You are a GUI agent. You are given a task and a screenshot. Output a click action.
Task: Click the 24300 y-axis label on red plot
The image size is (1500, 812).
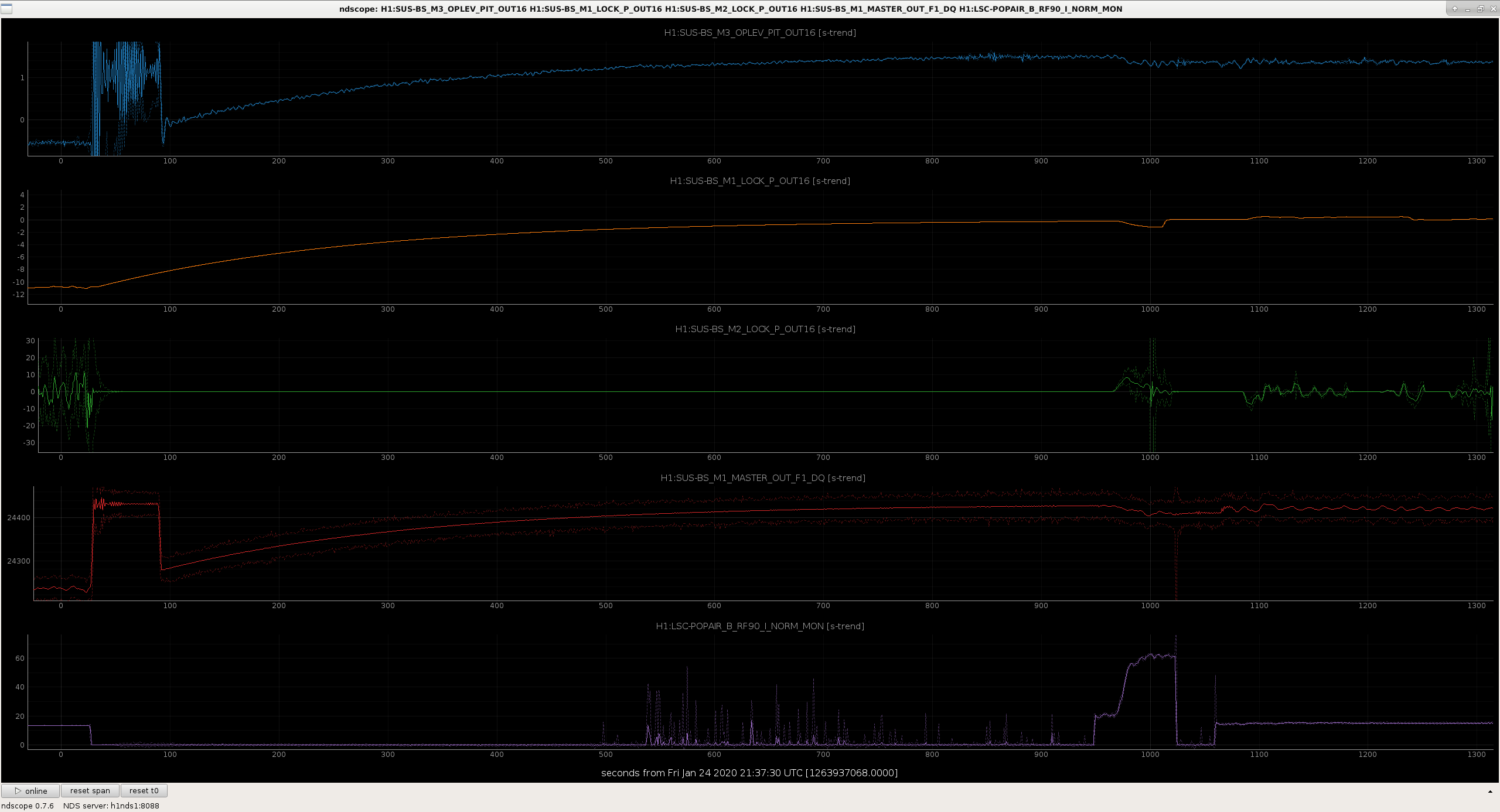coord(19,561)
